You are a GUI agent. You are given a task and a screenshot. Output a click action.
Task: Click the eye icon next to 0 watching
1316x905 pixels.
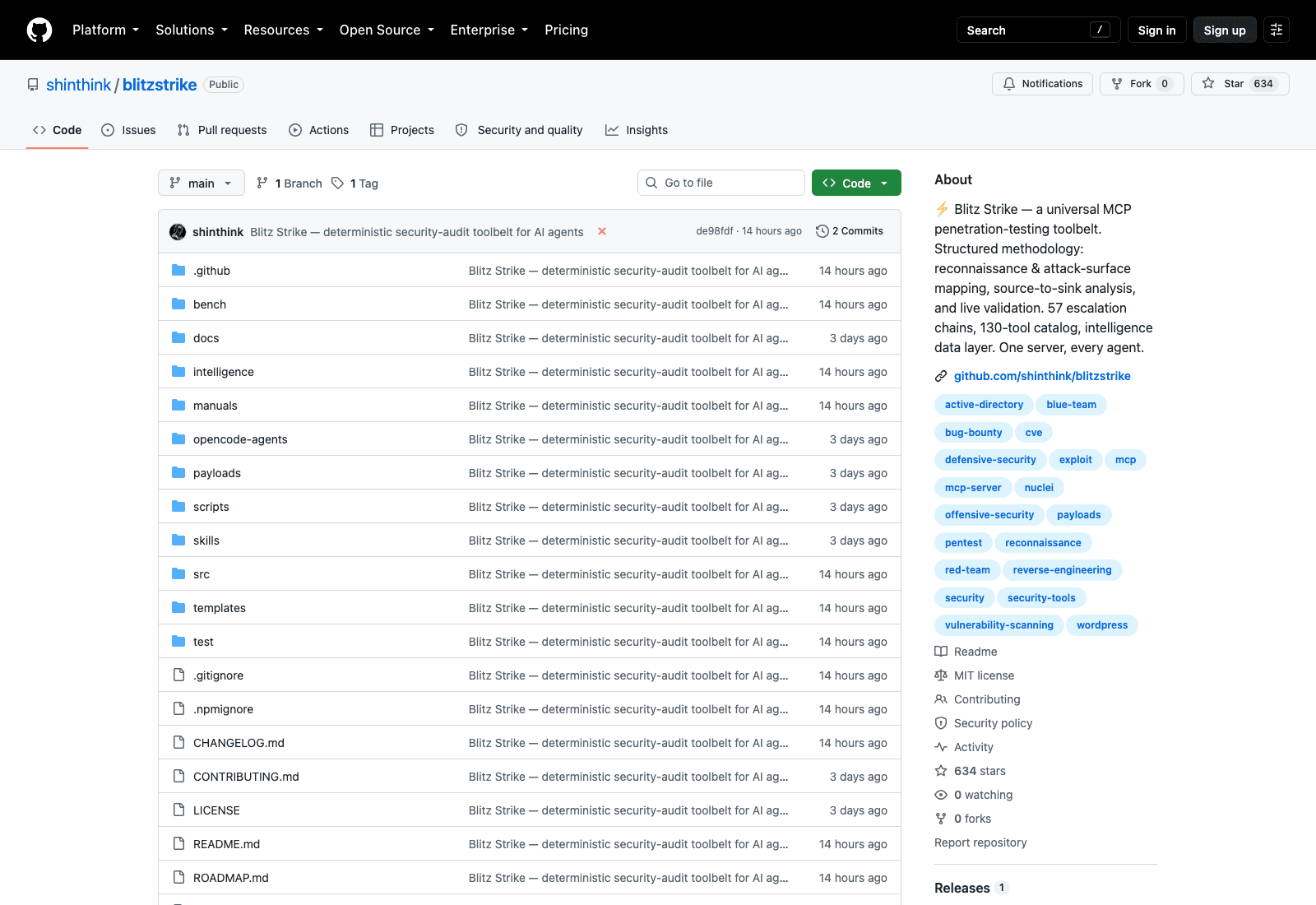pos(941,795)
